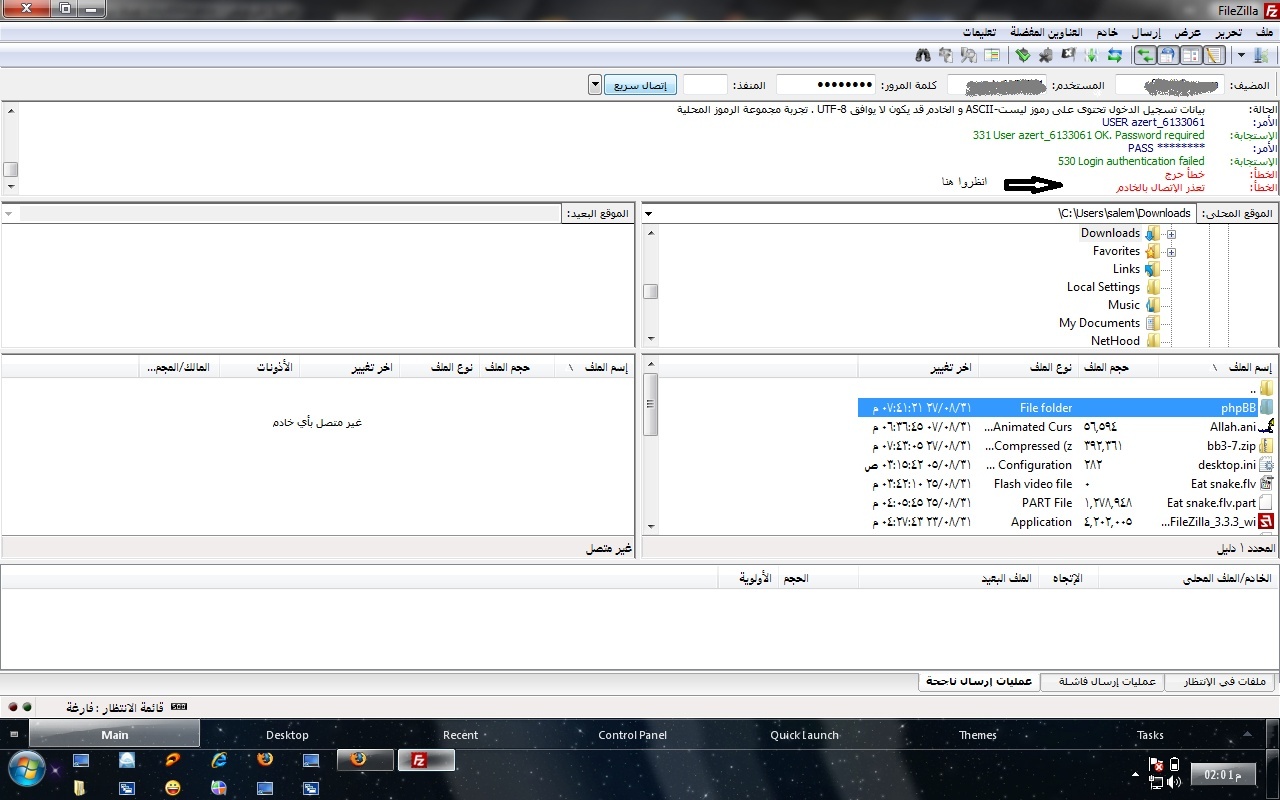
Task: Click the إتصال سريع quick connect button
Action: (x=640, y=85)
